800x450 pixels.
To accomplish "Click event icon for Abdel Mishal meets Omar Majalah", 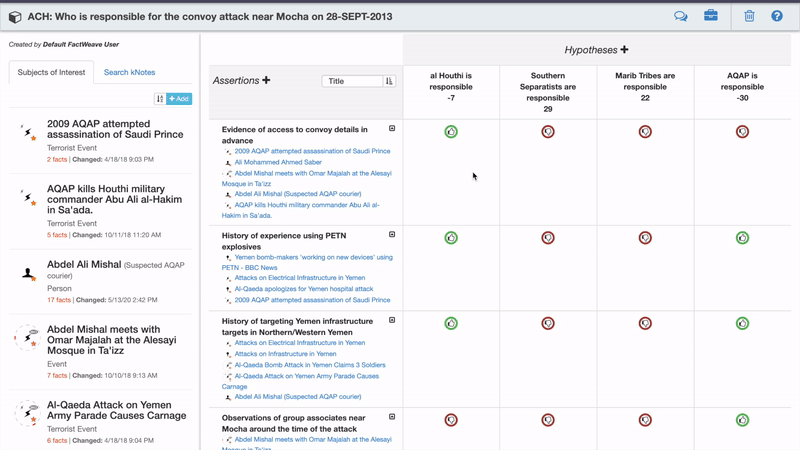I will click(28, 337).
